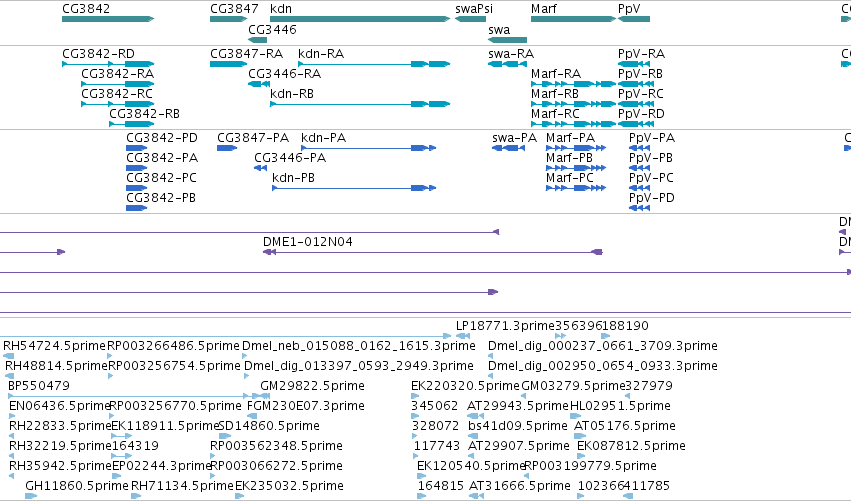Select the CG3847 gene label
Viewport: 851px width, 501px height.
234,9
